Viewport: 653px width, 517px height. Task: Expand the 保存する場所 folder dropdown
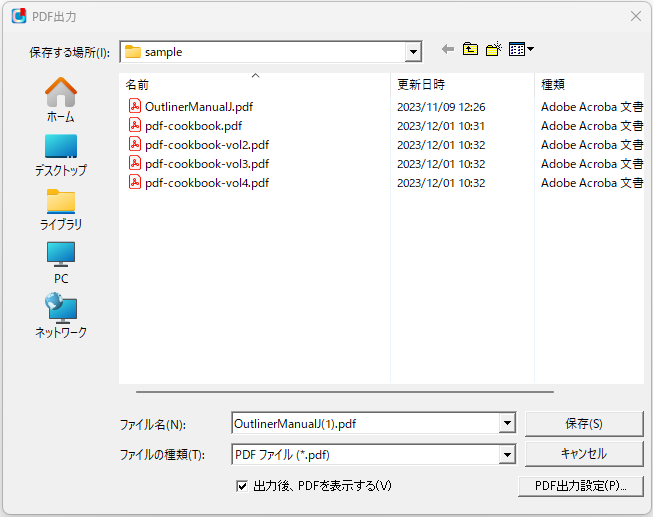413,52
